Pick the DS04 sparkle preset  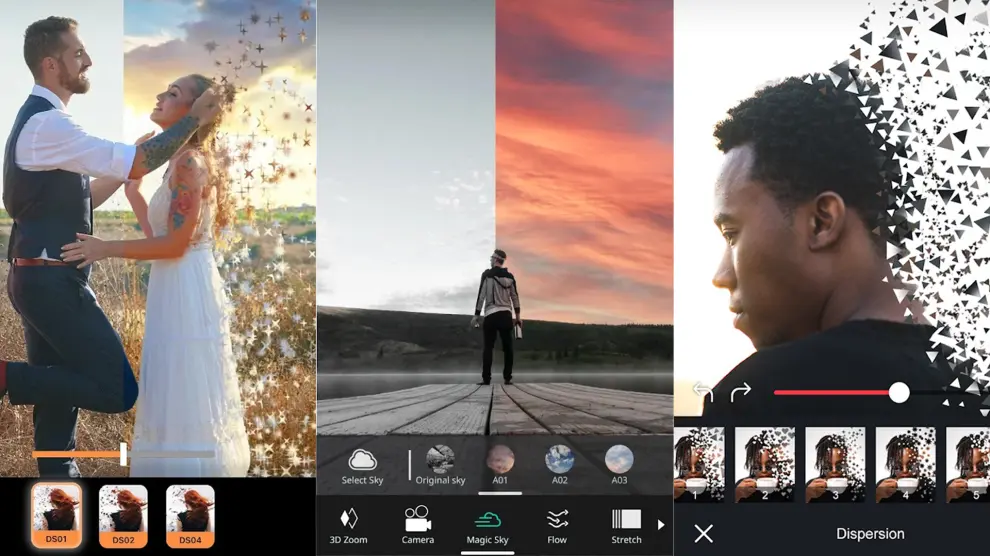coord(190,515)
